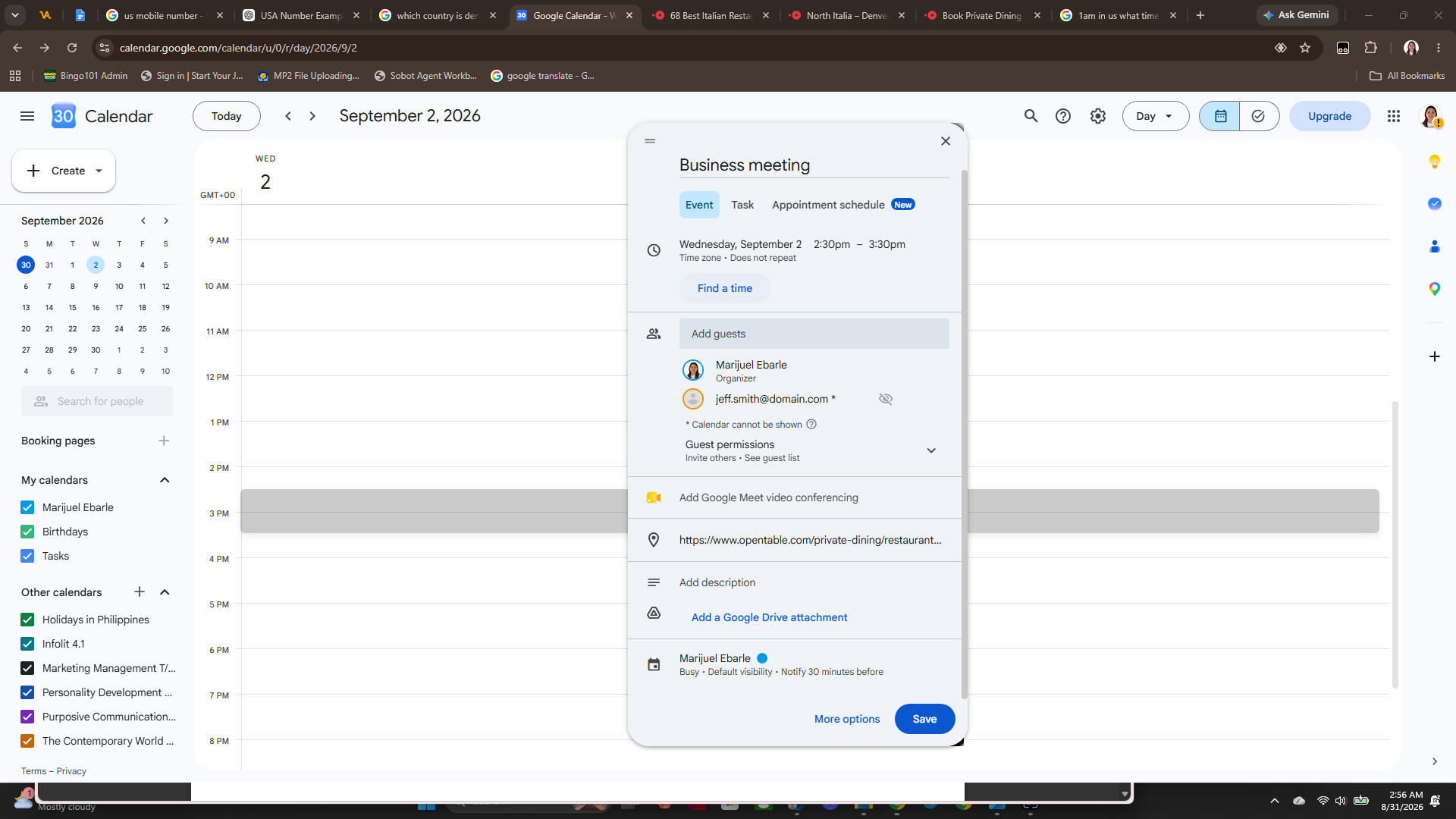This screenshot has height=819, width=1456.
Task: Uncheck the Marijuel Ebarle calendar
Action: pos(27,507)
